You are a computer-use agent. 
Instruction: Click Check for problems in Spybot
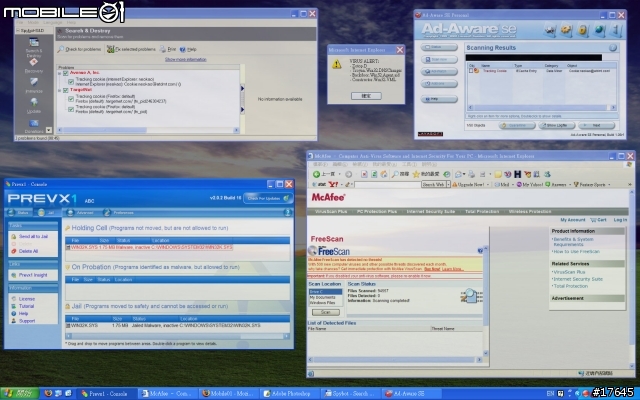click(79, 49)
